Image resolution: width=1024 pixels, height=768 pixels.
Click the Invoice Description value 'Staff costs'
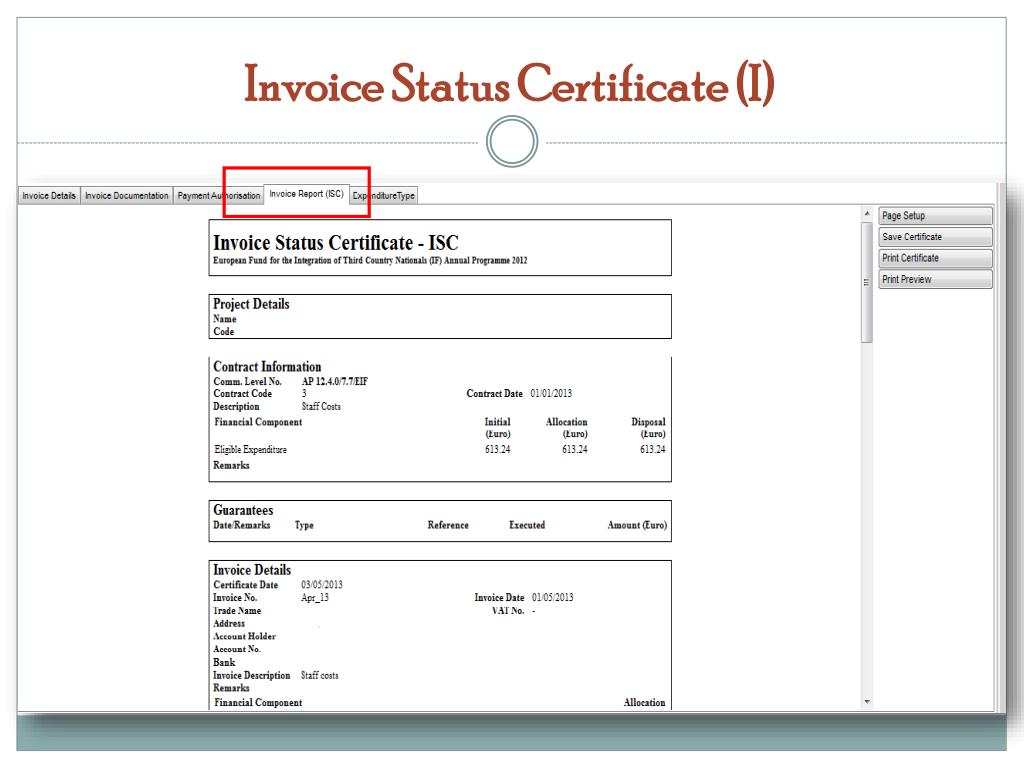point(319,675)
